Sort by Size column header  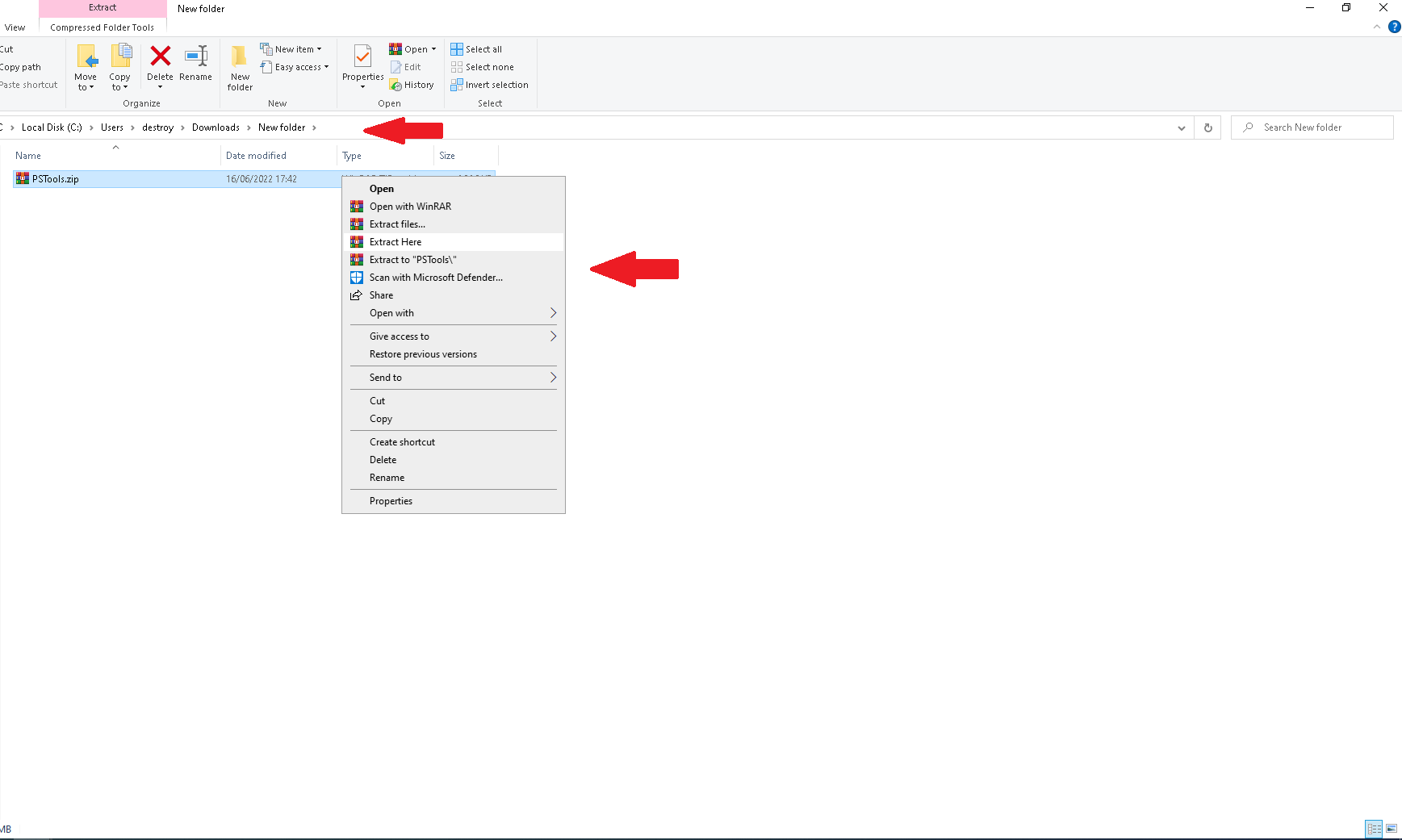(467, 156)
